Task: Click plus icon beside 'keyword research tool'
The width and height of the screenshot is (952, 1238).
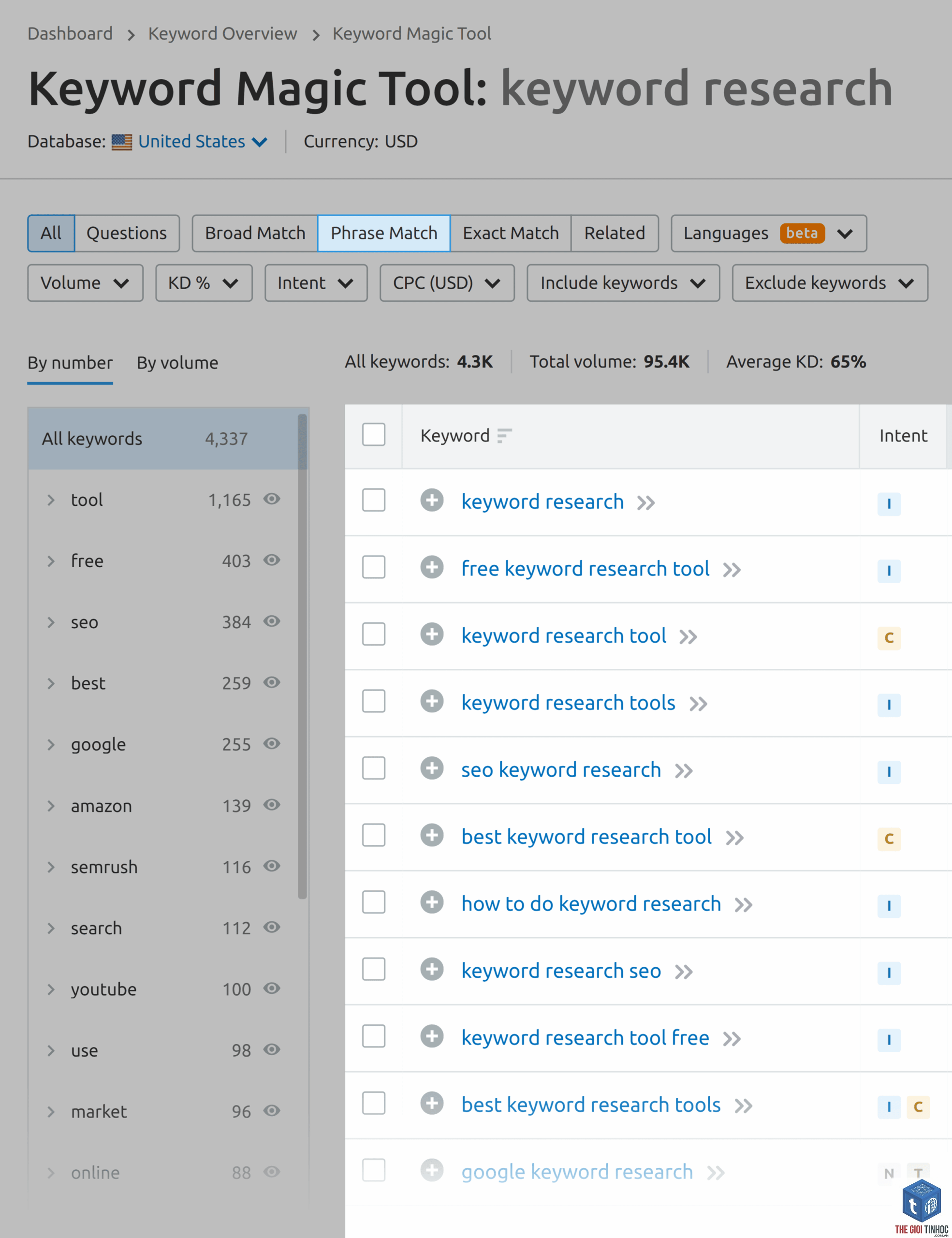Action: tap(432, 634)
